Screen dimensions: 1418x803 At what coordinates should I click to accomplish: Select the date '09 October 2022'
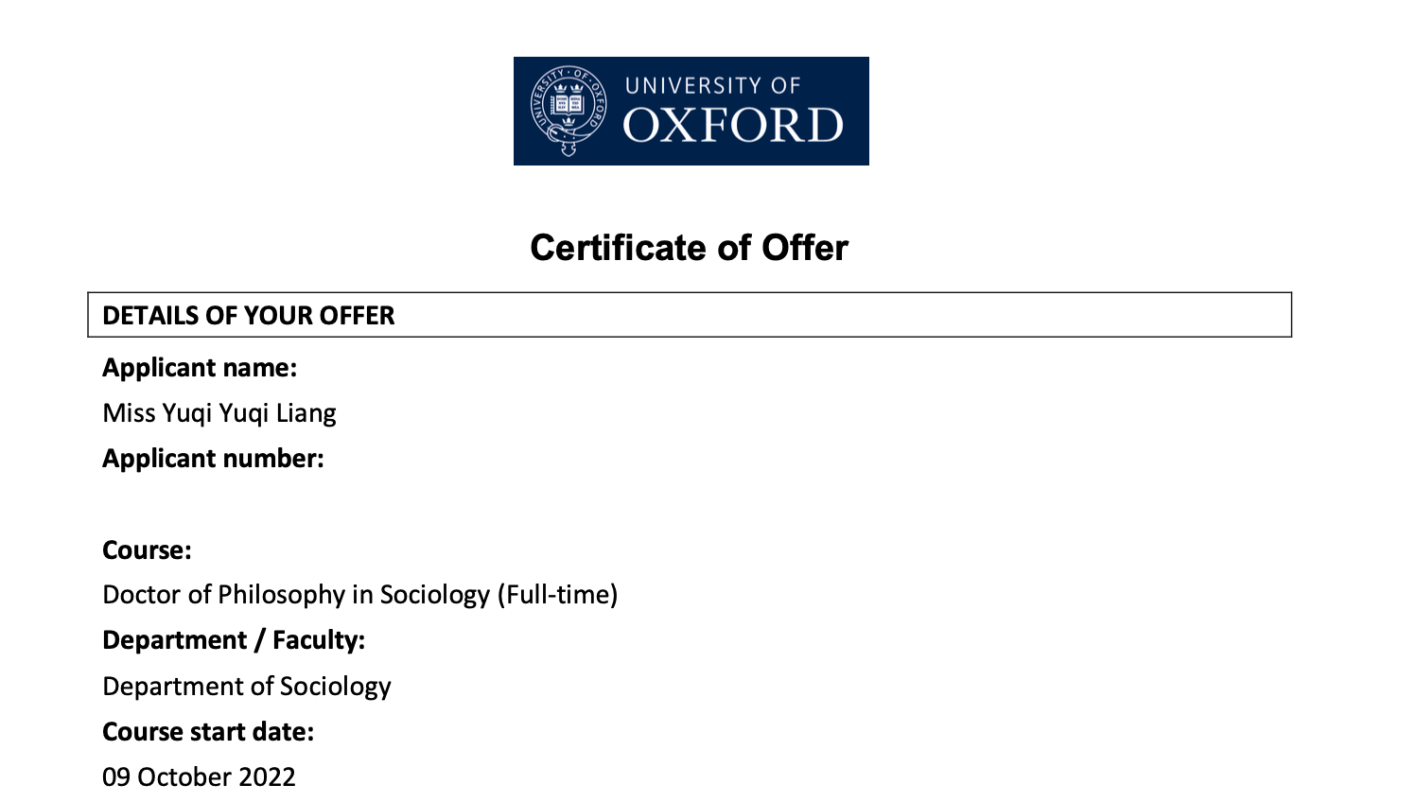199,777
